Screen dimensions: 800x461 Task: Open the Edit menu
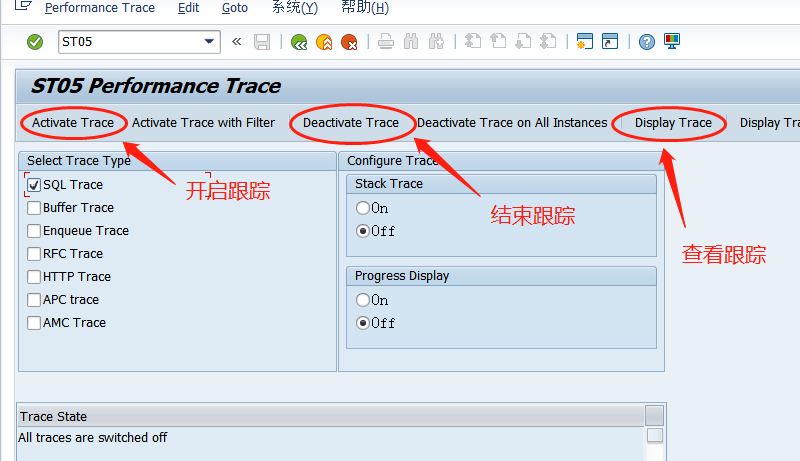coord(188,8)
